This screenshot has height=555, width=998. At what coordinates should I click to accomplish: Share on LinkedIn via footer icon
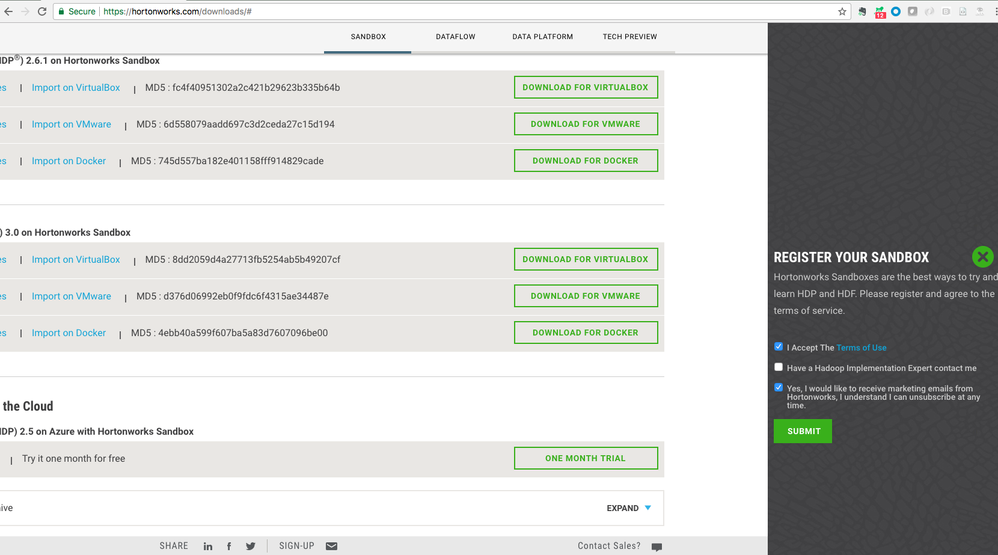(x=207, y=546)
